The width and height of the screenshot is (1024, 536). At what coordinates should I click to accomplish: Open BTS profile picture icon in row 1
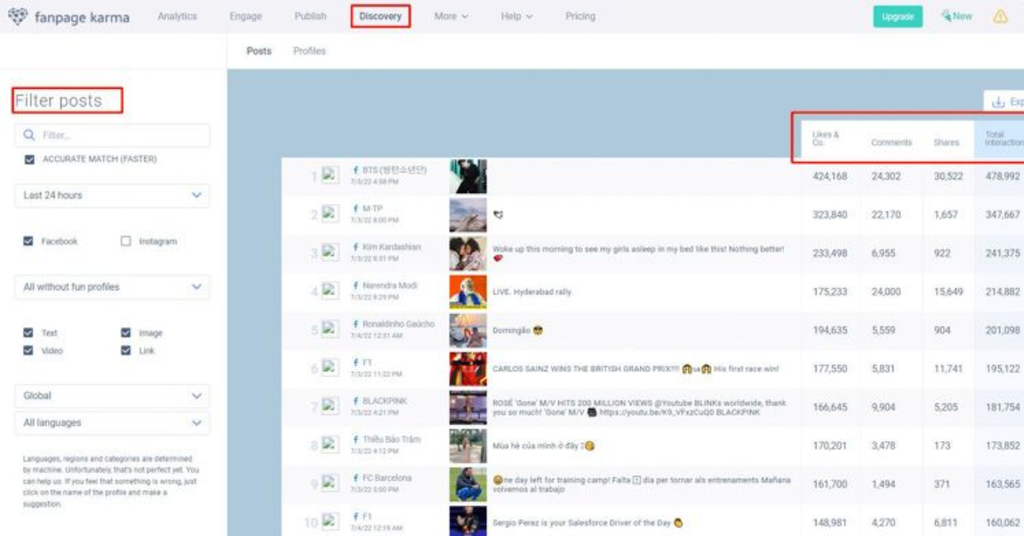(x=330, y=175)
